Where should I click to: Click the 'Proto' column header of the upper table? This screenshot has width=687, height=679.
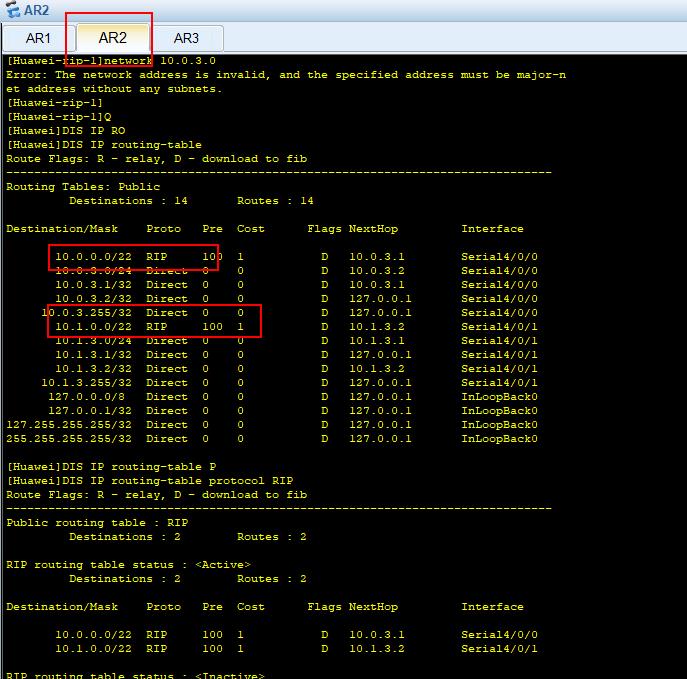pyautogui.click(x=163, y=229)
